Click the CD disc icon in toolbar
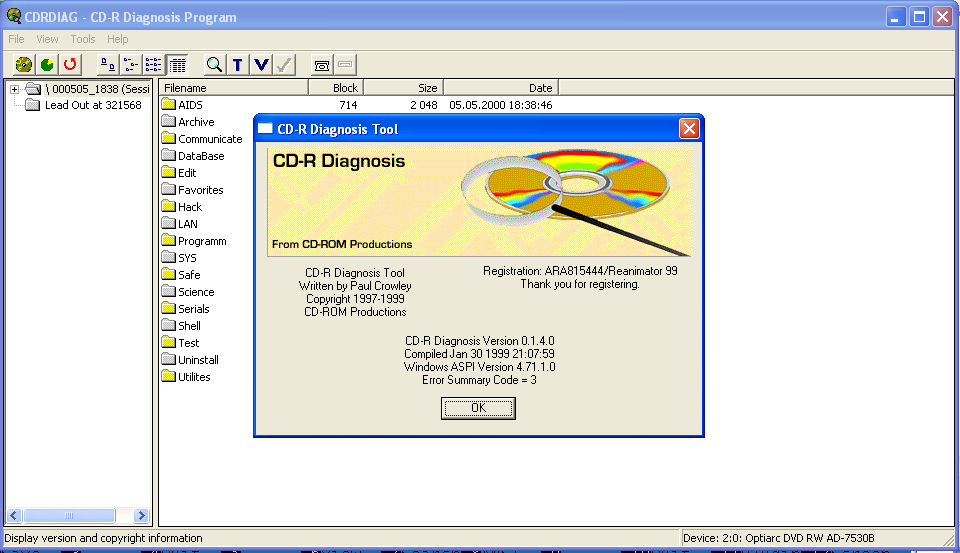The height and width of the screenshot is (553, 960). tap(23, 65)
